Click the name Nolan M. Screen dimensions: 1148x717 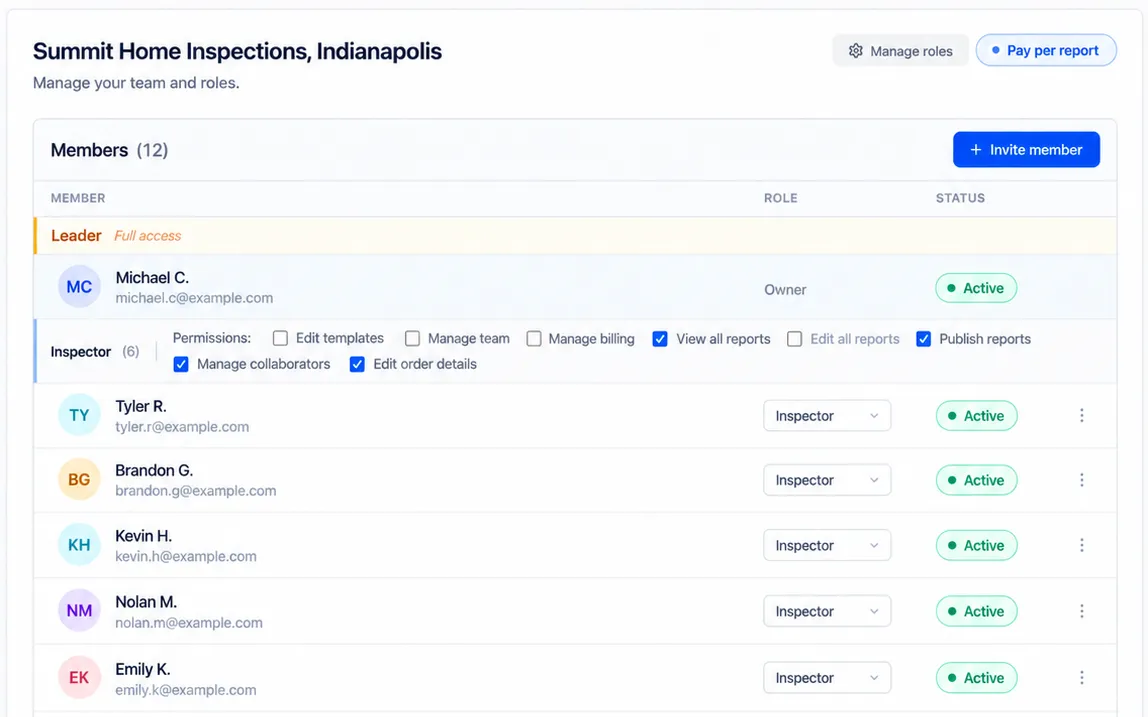146,601
